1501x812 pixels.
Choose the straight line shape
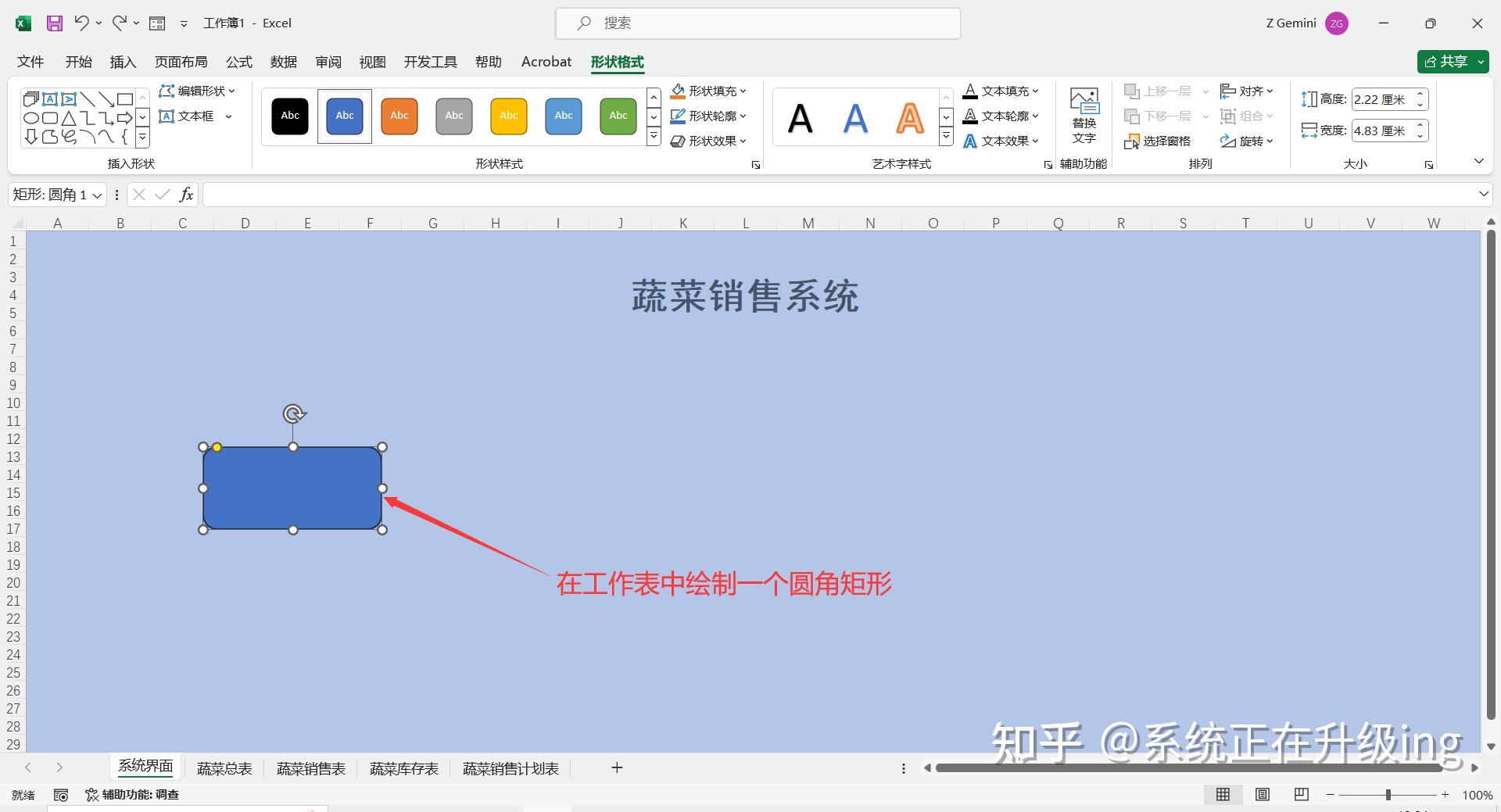pos(88,99)
